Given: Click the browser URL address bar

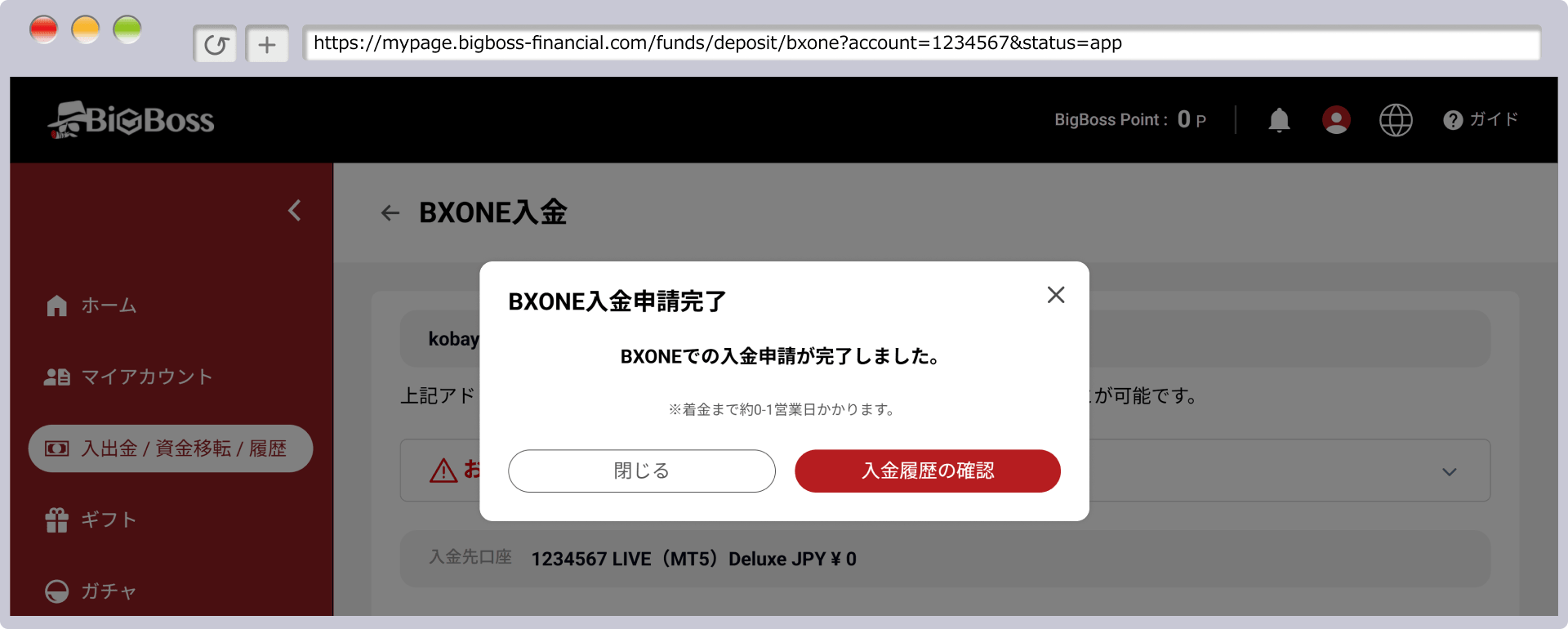Looking at the screenshot, I should click(x=921, y=42).
